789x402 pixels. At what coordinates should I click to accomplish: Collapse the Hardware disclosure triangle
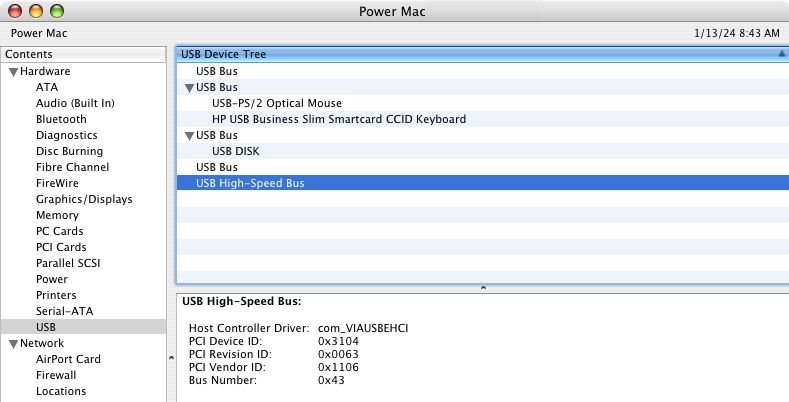pyautogui.click(x=13, y=72)
